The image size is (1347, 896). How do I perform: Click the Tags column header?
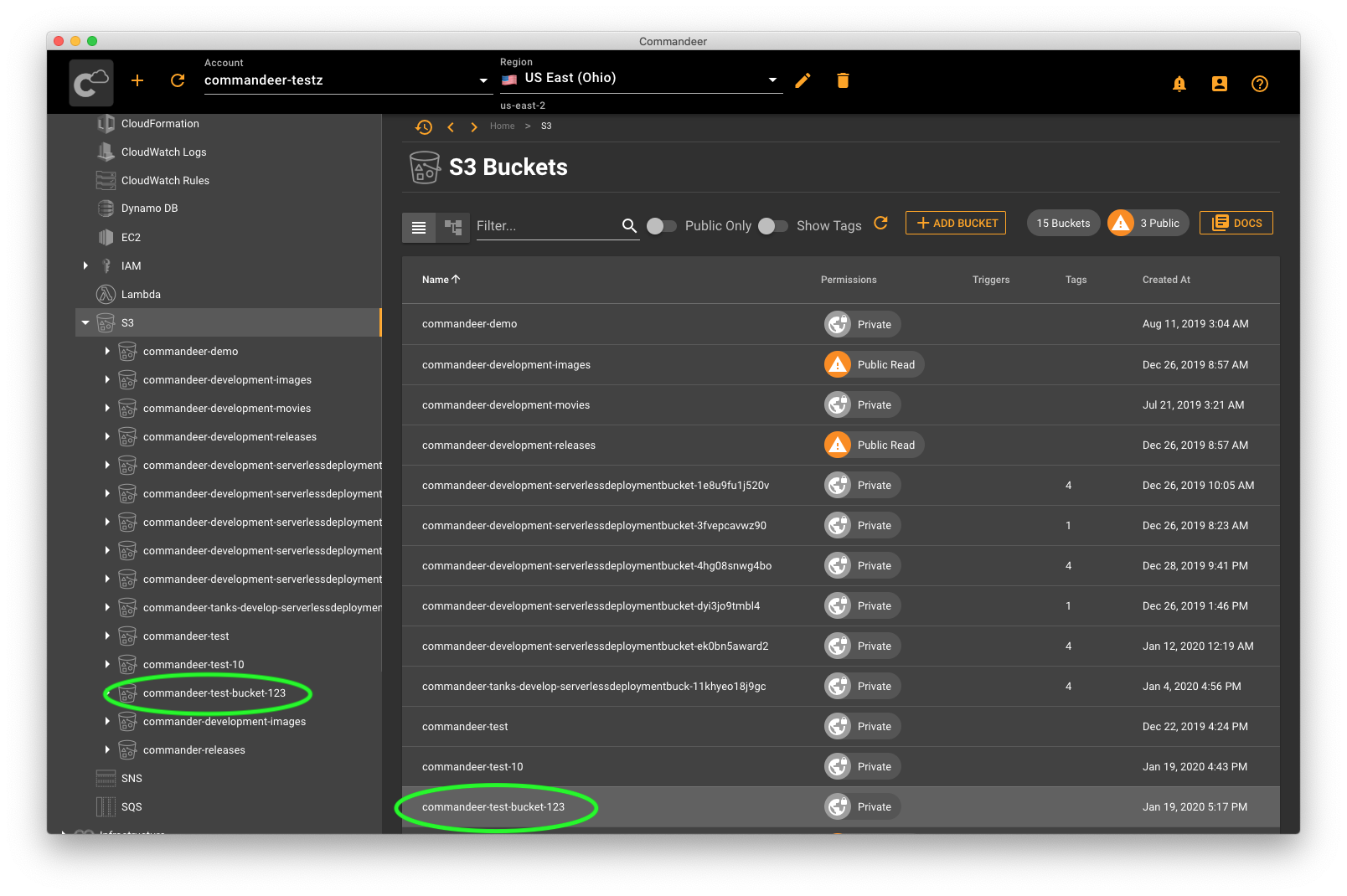coord(1076,280)
